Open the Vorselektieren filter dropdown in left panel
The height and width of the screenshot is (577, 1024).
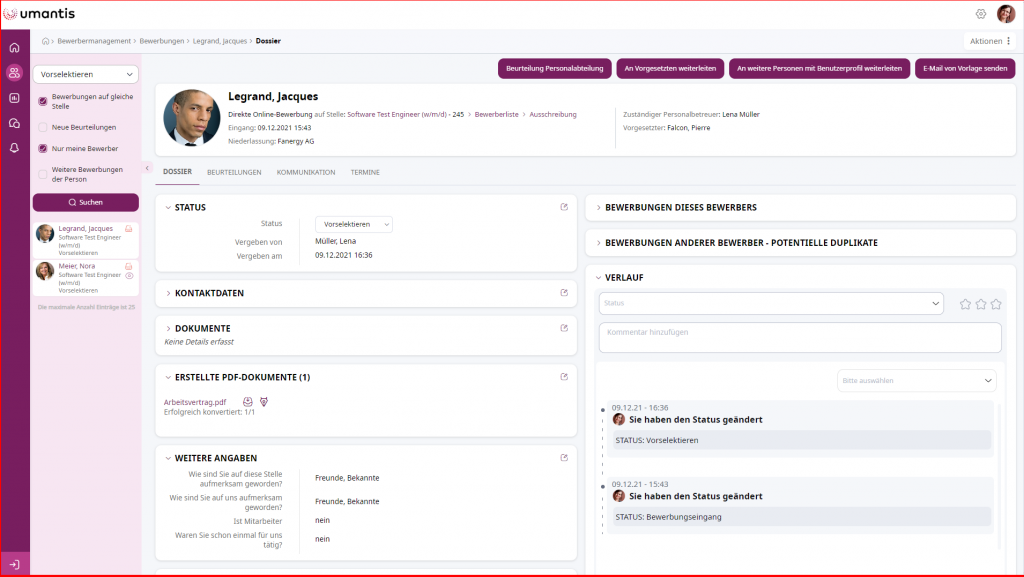point(85,74)
